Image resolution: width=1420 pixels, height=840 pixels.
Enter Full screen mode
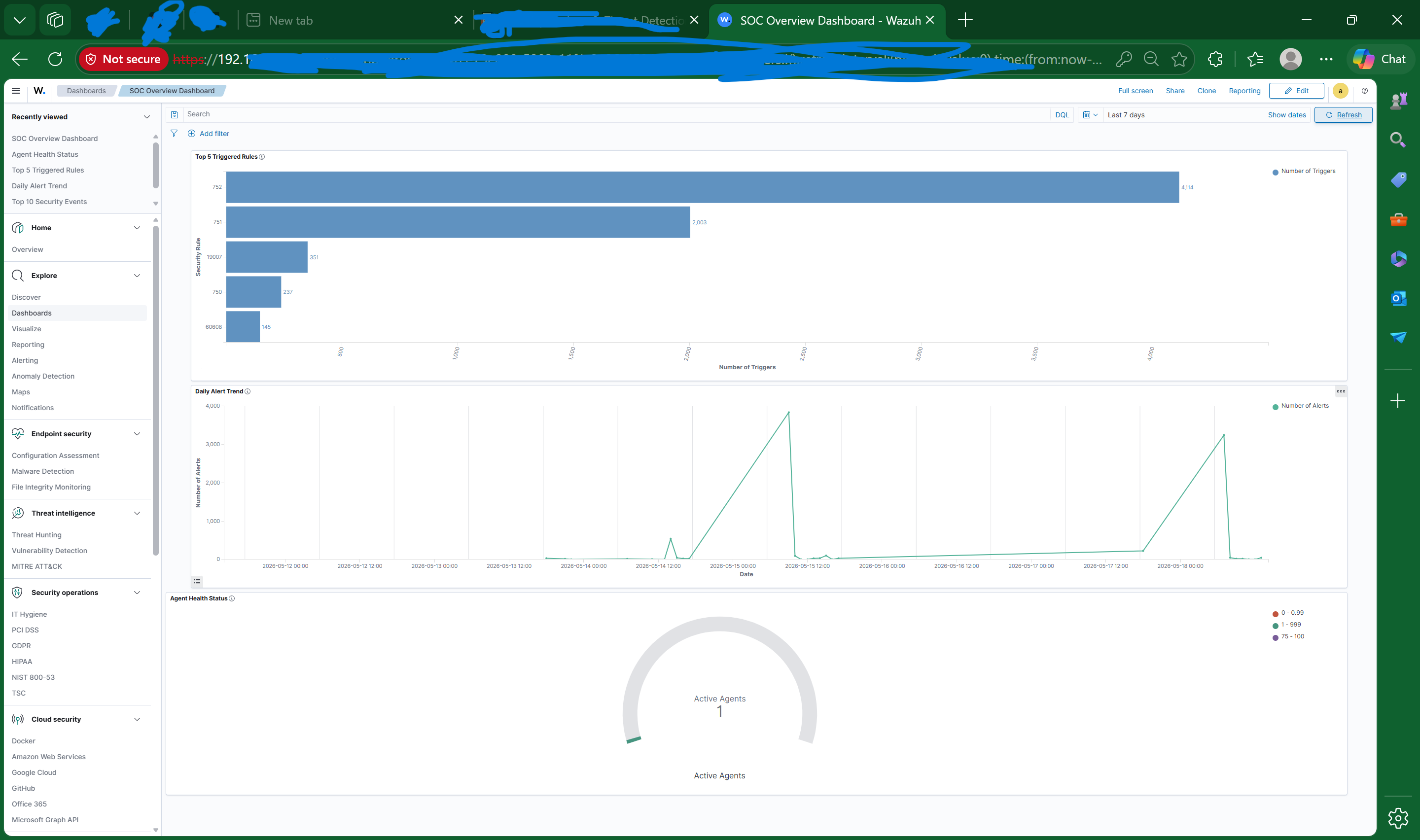click(x=1136, y=91)
